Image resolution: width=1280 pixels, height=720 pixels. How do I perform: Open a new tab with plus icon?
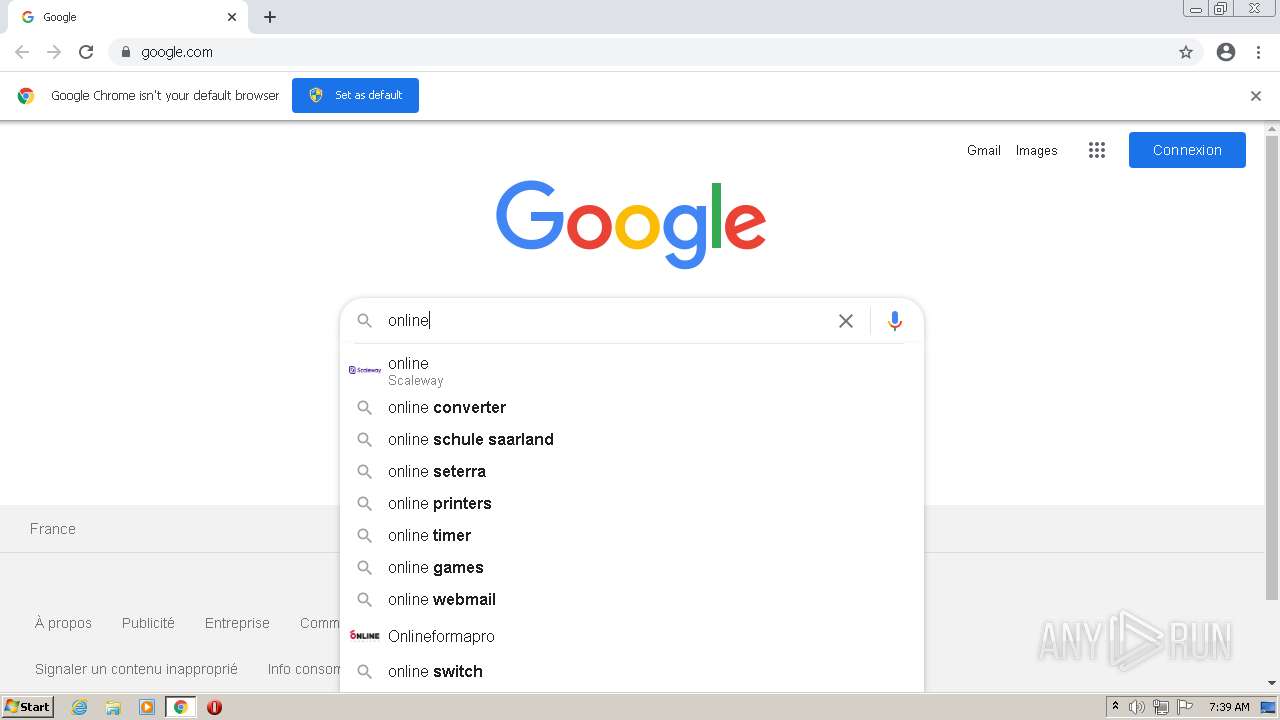pyautogui.click(x=270, y=17)
